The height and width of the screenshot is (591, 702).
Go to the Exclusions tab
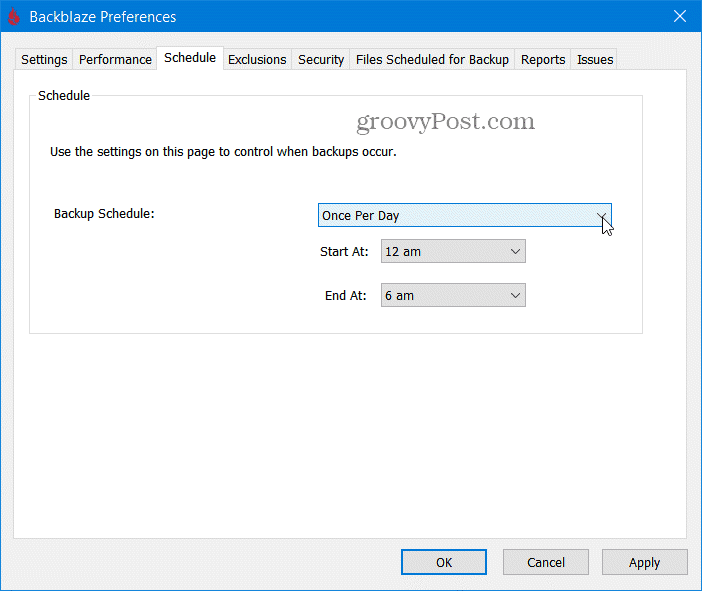tap(257, 60)
